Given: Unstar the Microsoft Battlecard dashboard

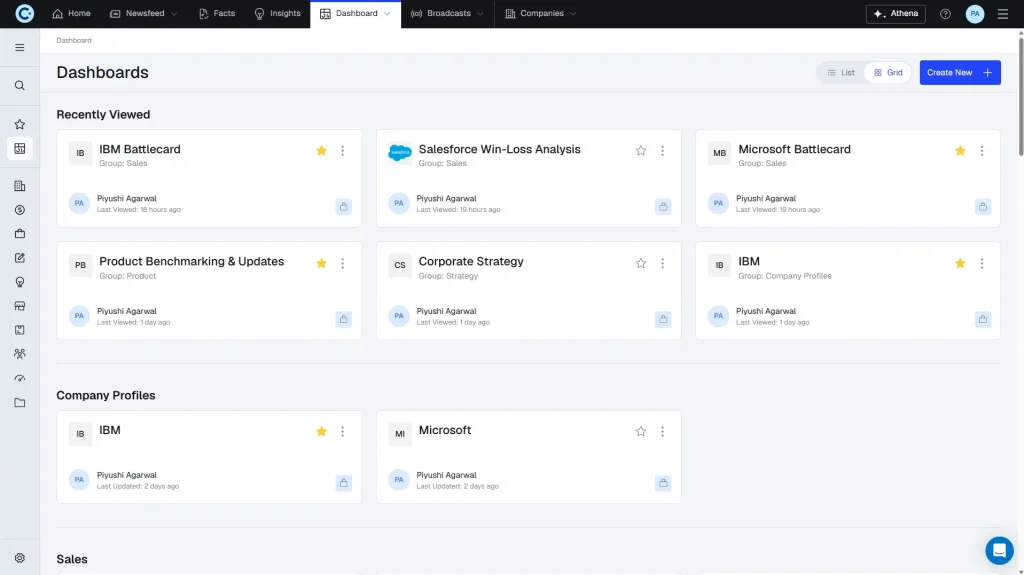Looking at the screenshot, I should (960, 151).
